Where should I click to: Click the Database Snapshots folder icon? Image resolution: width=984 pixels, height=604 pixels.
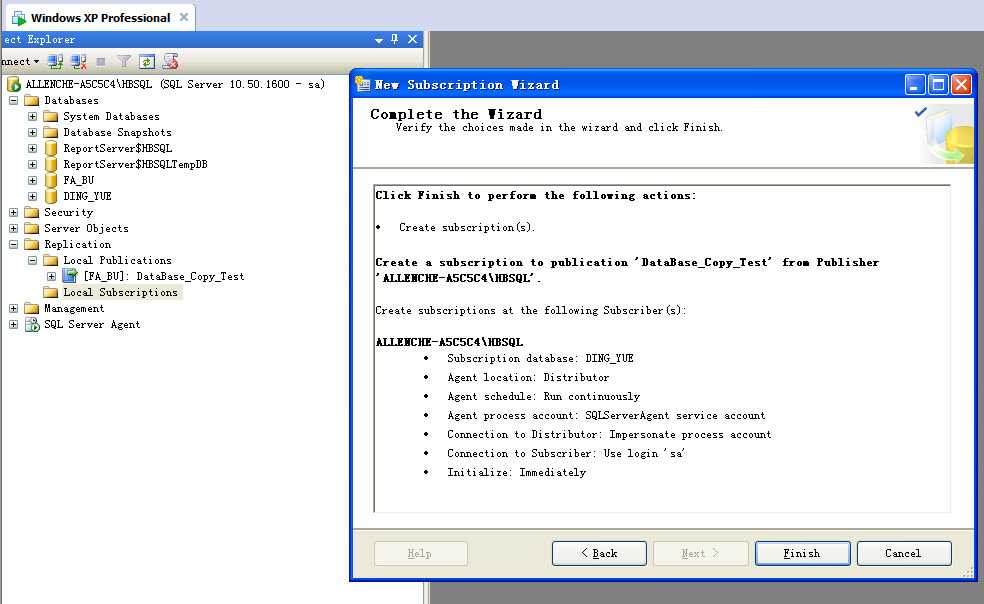[51, 132]
